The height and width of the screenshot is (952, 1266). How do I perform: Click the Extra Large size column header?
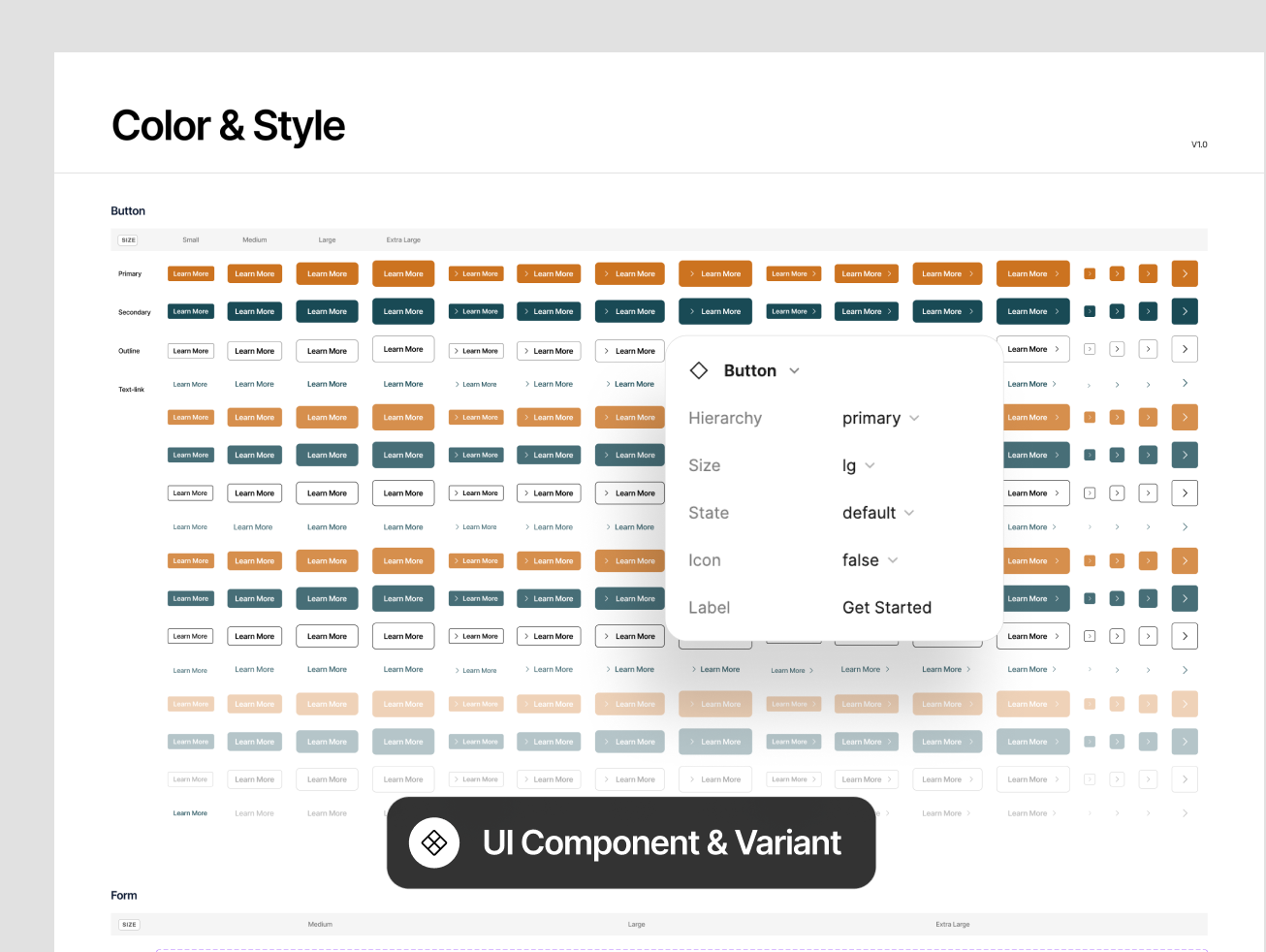tap(402, 239)
